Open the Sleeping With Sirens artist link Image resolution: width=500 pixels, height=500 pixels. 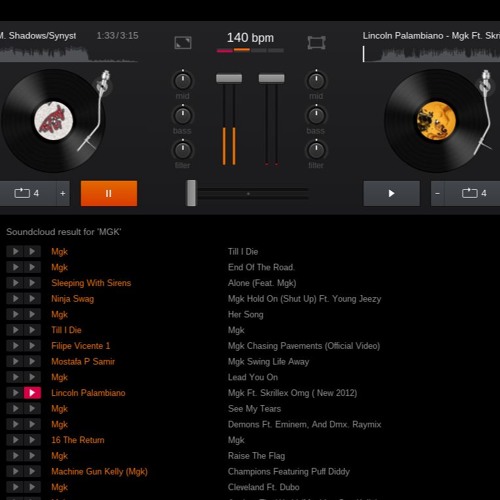(x=91, y=283)
